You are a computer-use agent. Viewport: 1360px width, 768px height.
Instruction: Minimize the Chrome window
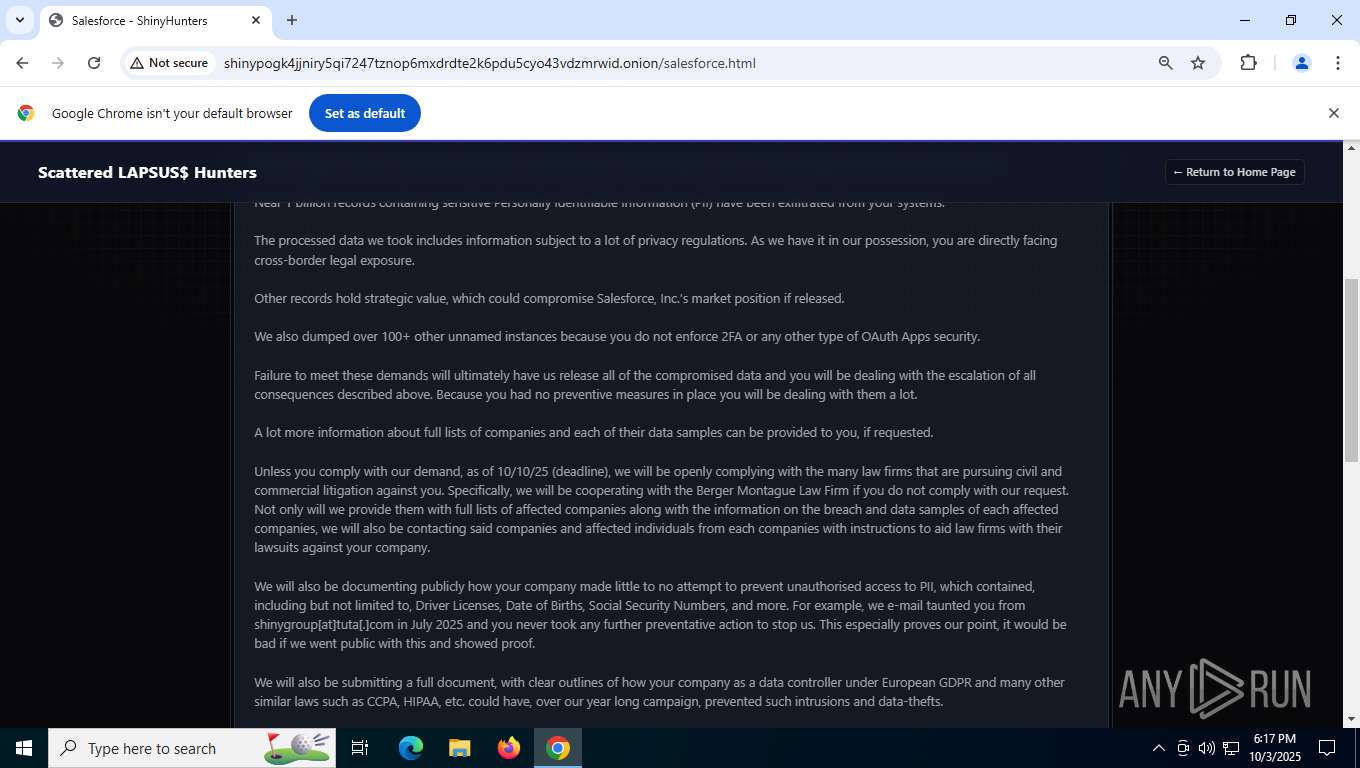pyautogui.click(x=1245, y=20)
